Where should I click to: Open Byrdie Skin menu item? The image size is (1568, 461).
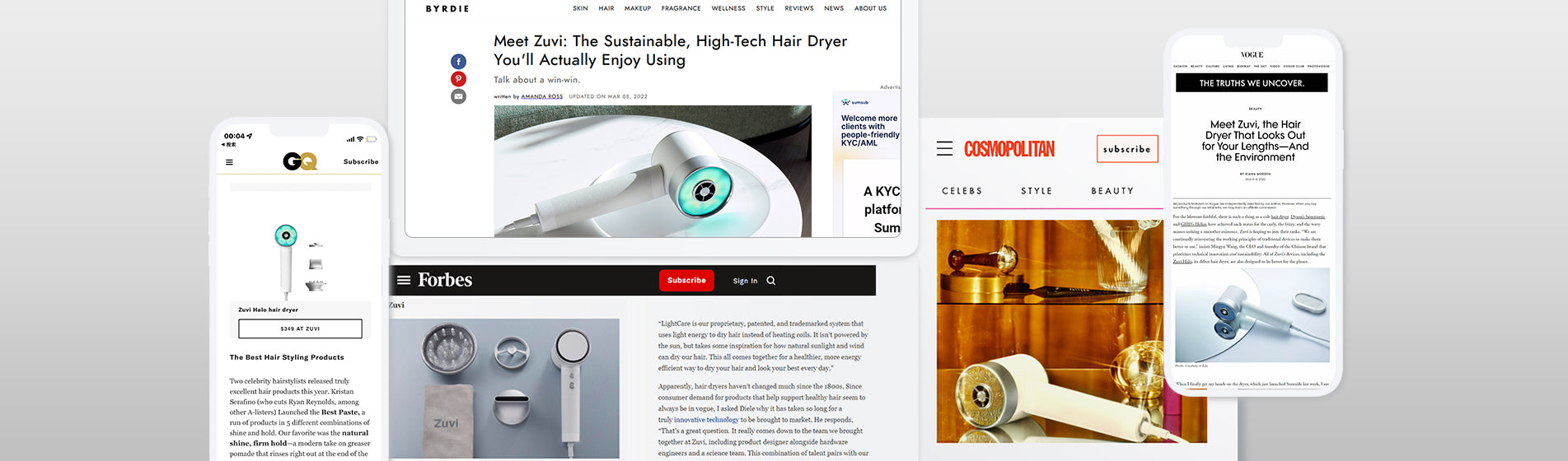point(580,8)
